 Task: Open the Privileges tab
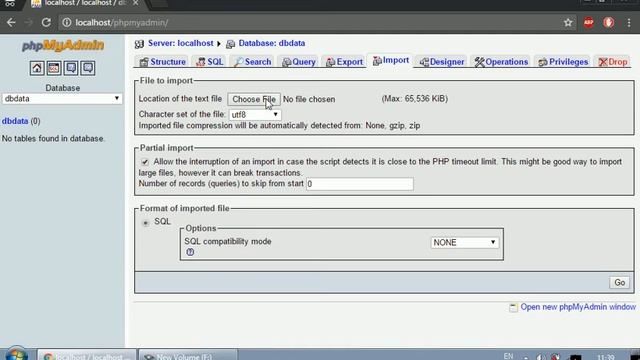563,62
